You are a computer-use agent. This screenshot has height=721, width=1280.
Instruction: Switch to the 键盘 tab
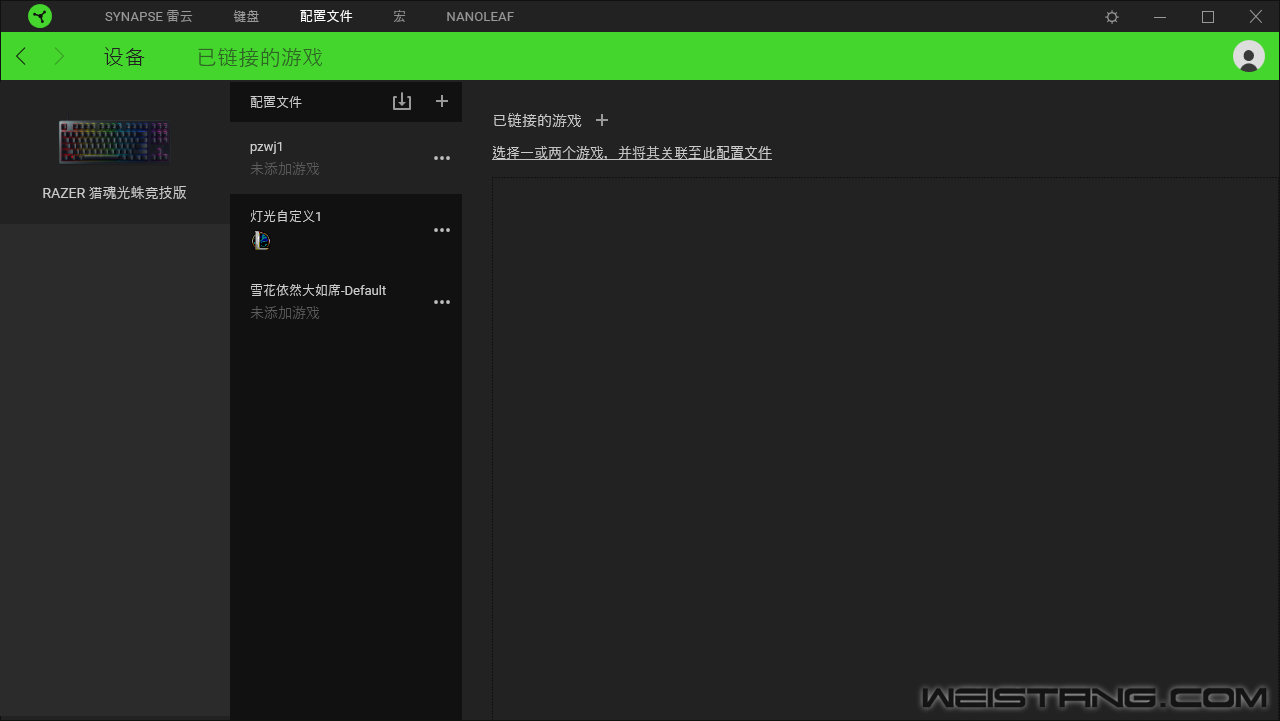(246, 17)
